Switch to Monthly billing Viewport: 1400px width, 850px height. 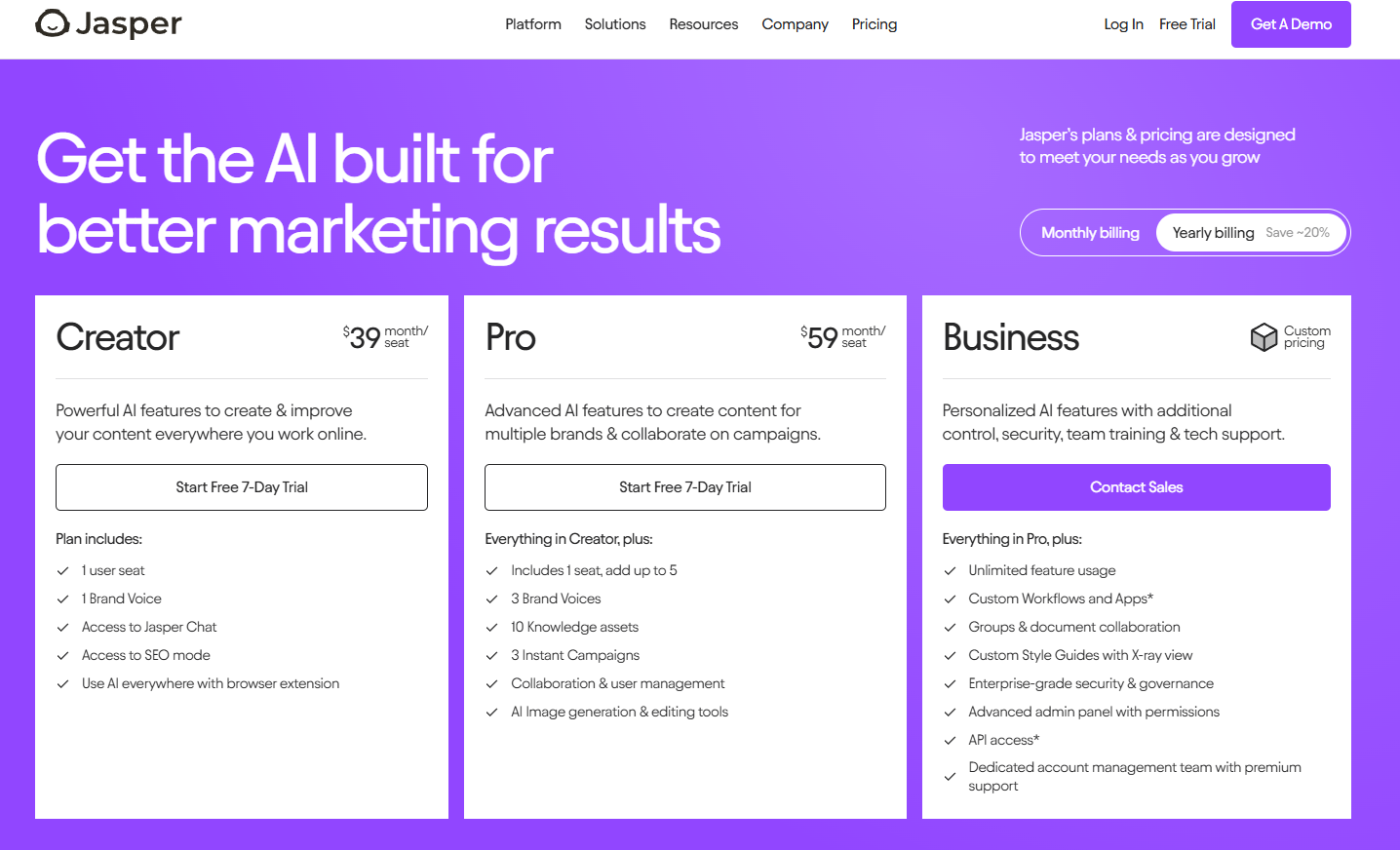click(1090, 233)
